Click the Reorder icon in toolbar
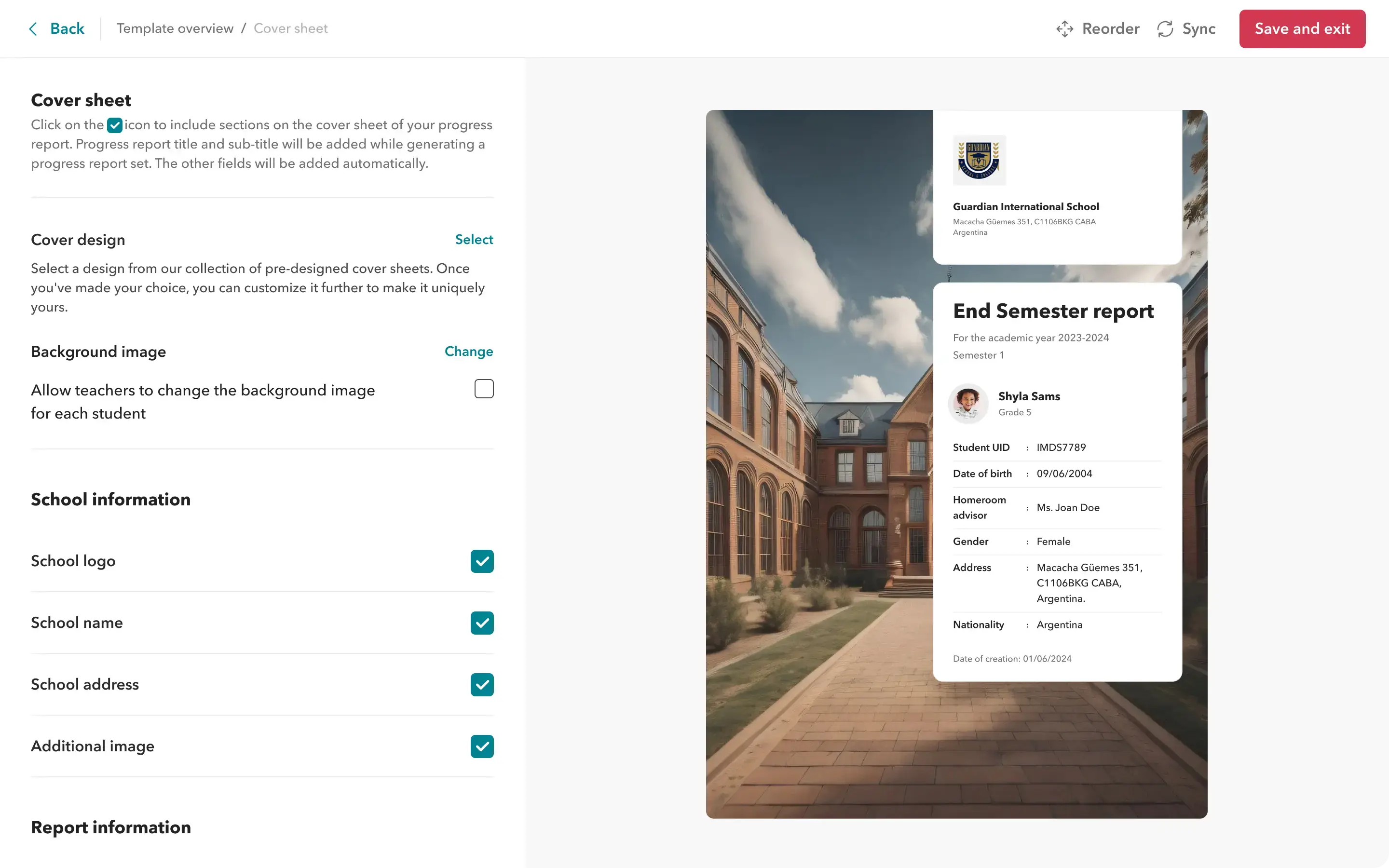Image resolution: width=1389 pixels, height=868 pixels. click(1064, 28)
